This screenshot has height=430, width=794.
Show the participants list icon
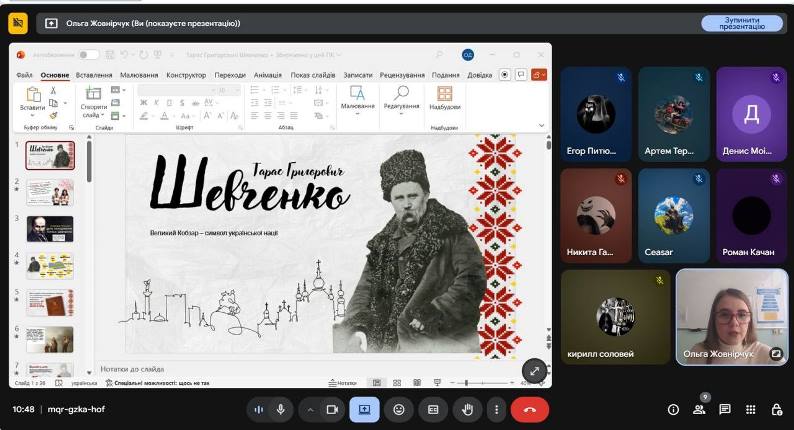point(699,409)
